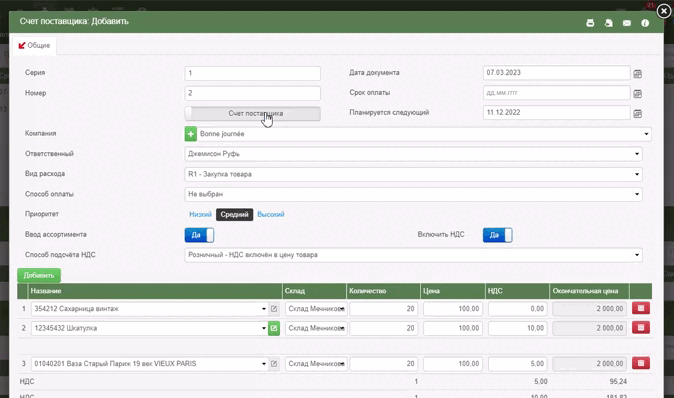Image resolution: width=674 pixels, height=398 pixels.
Task: Click green edit icon for Шкатулка row
Action: 274,328
